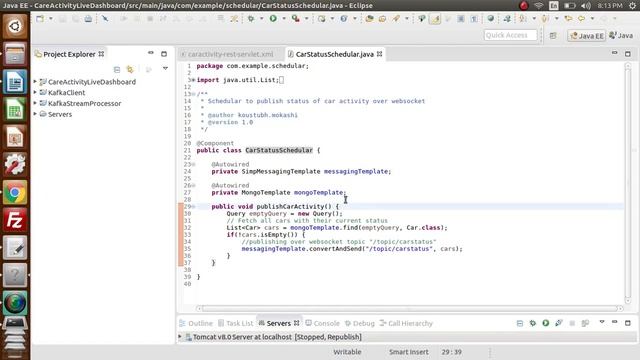The image size is (640, 360).
Task: Open the Call Hierarchy view tab
Action: pyautogui.click(x=406, y=323)
